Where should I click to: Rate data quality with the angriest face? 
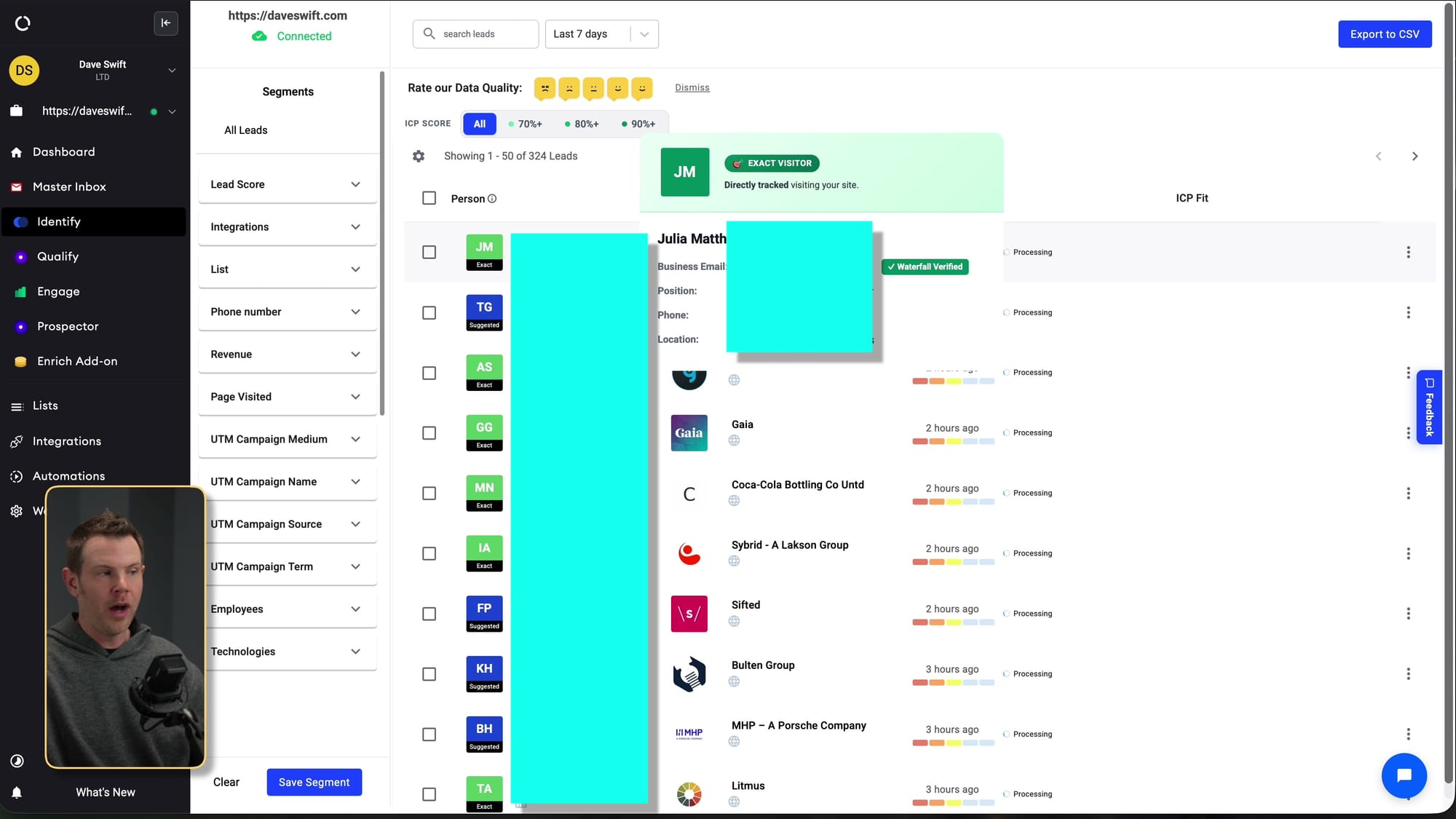[x=545, y=88]
